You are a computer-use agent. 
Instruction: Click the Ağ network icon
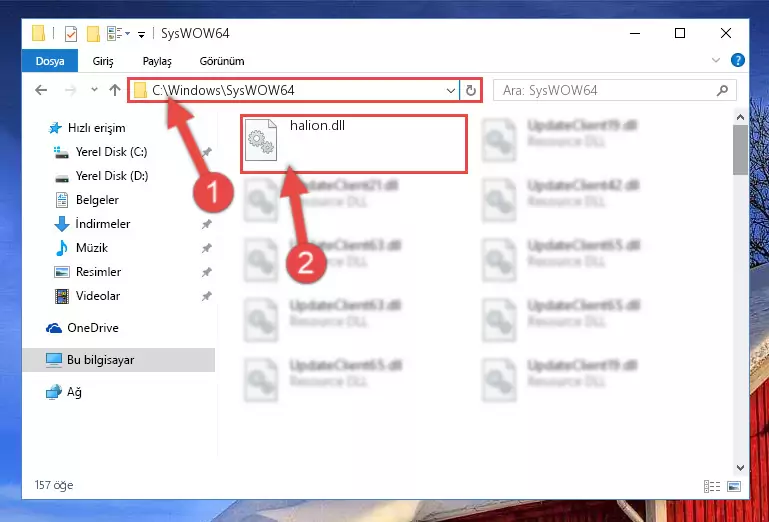(x=53, y=392)
